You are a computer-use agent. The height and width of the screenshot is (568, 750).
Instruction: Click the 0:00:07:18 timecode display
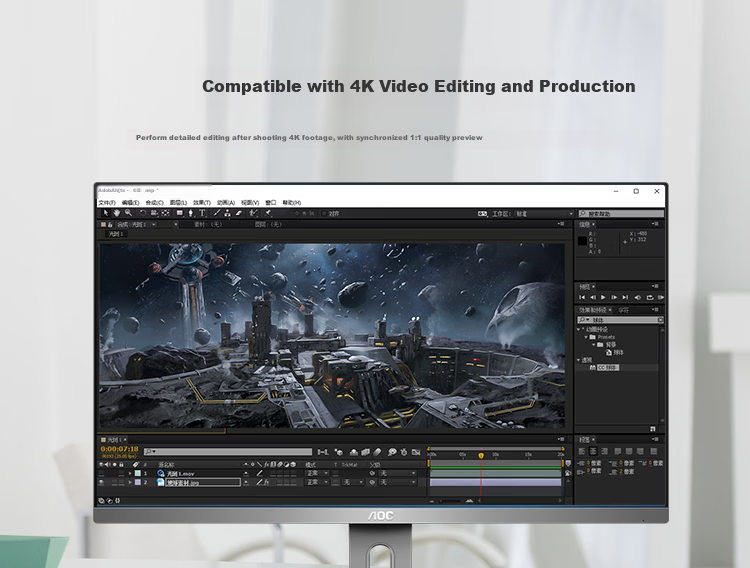pyautogui.click(x=119, y=449)
